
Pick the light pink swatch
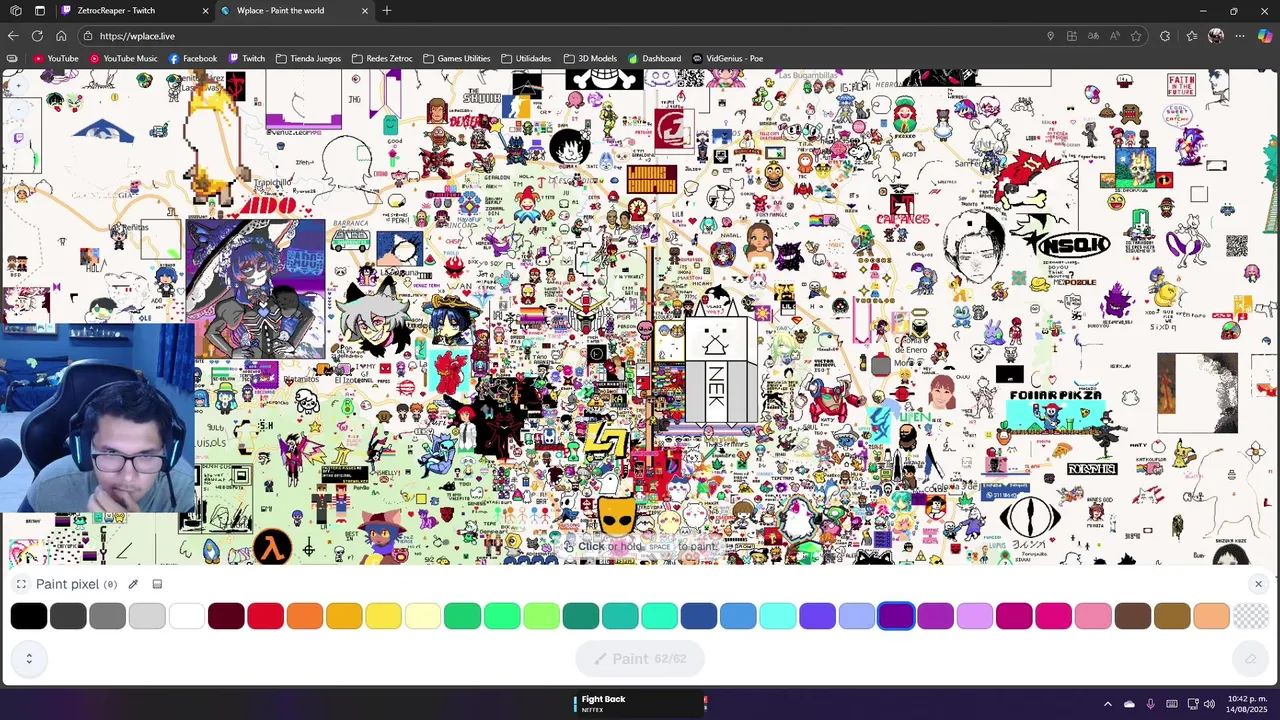coord(1093,616)
